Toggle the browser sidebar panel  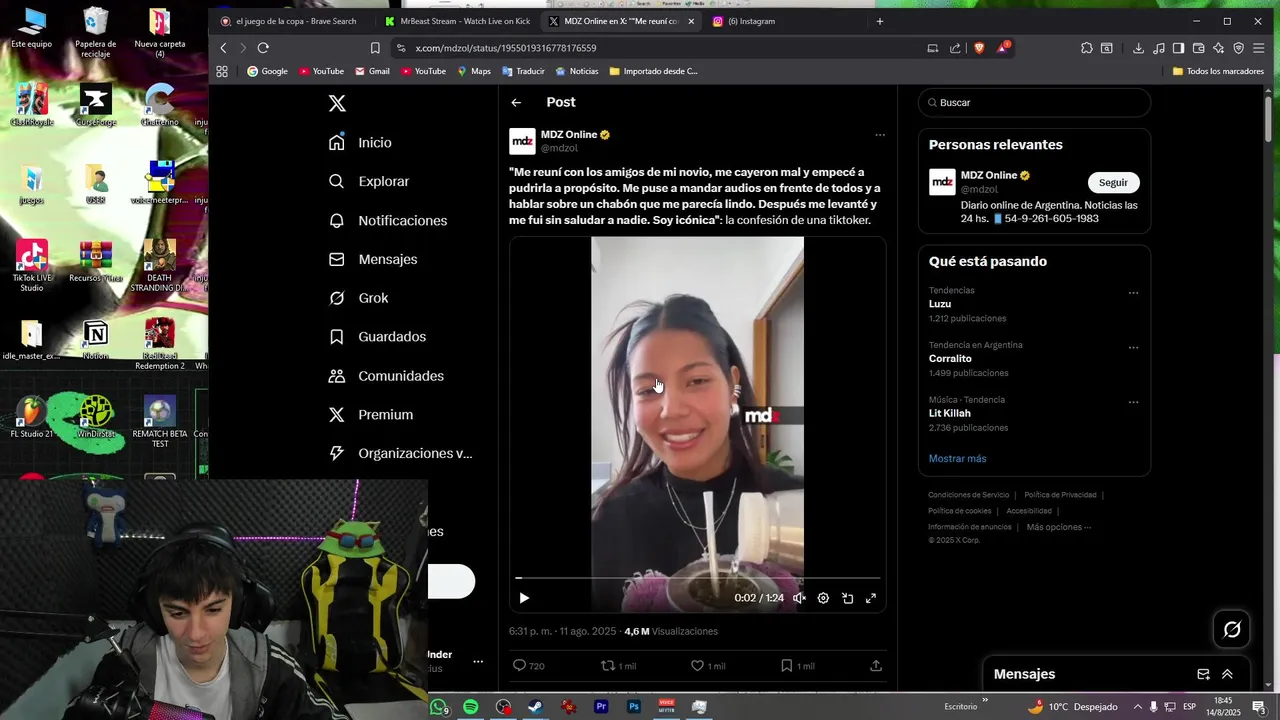point(1178,48)
